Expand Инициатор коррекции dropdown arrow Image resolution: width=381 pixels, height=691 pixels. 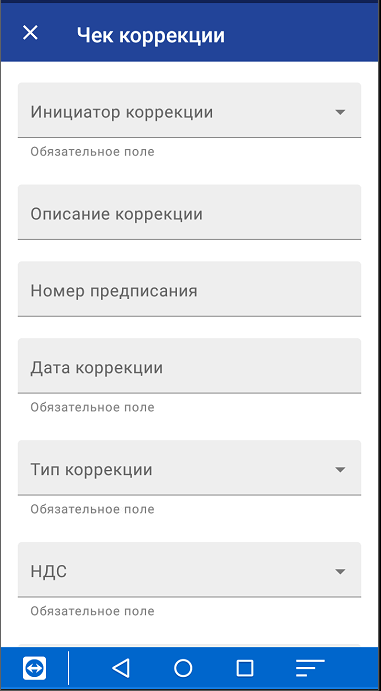coord(340,112)
